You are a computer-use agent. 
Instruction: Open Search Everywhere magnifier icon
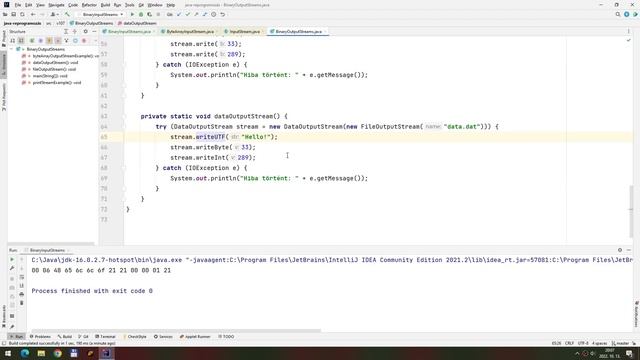click(x=618, y=14)
